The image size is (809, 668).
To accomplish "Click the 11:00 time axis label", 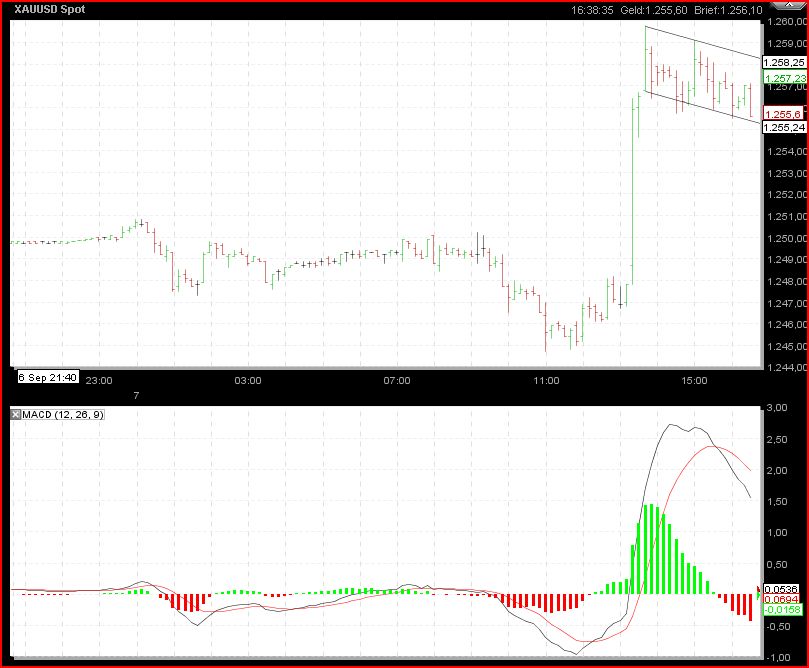I will pos(546,381).
